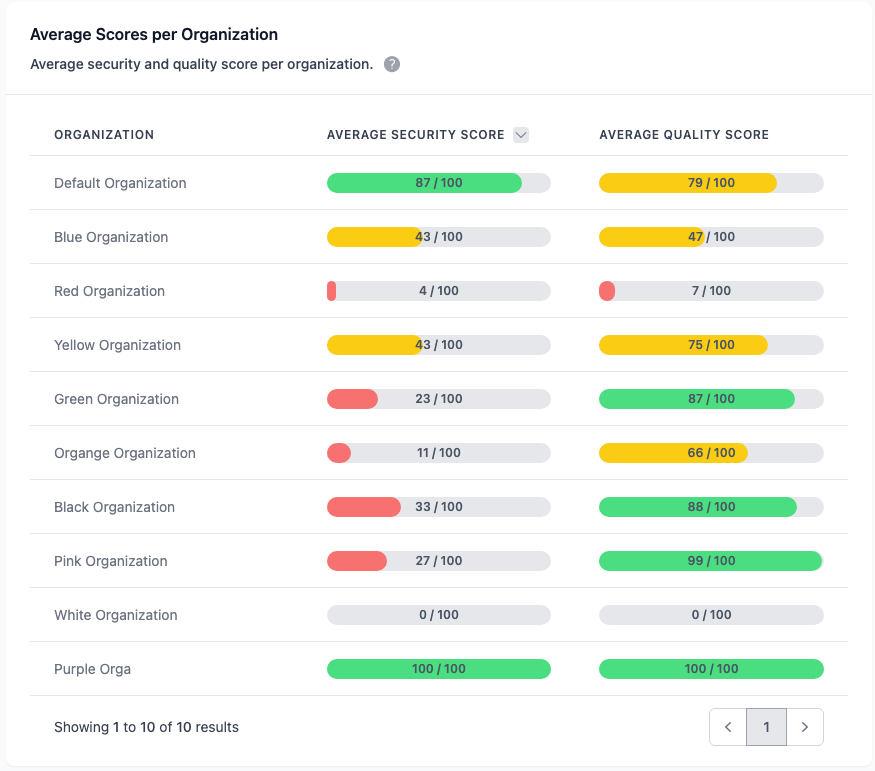The width and height of the screenshot is (875, 771).
Task: Click Pink Organization's 99/100 quality score bar
Action: tap(710, 561)
